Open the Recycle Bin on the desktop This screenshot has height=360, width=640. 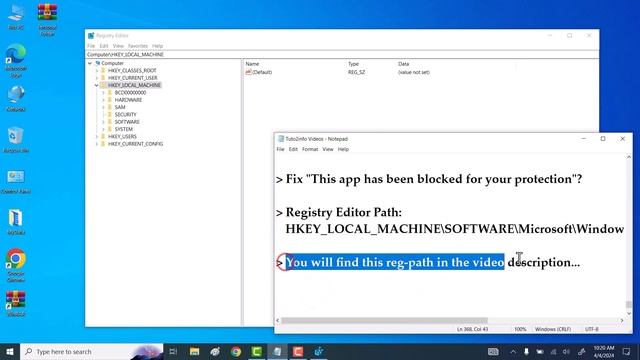pyautogui.click(x=16, y=139)
